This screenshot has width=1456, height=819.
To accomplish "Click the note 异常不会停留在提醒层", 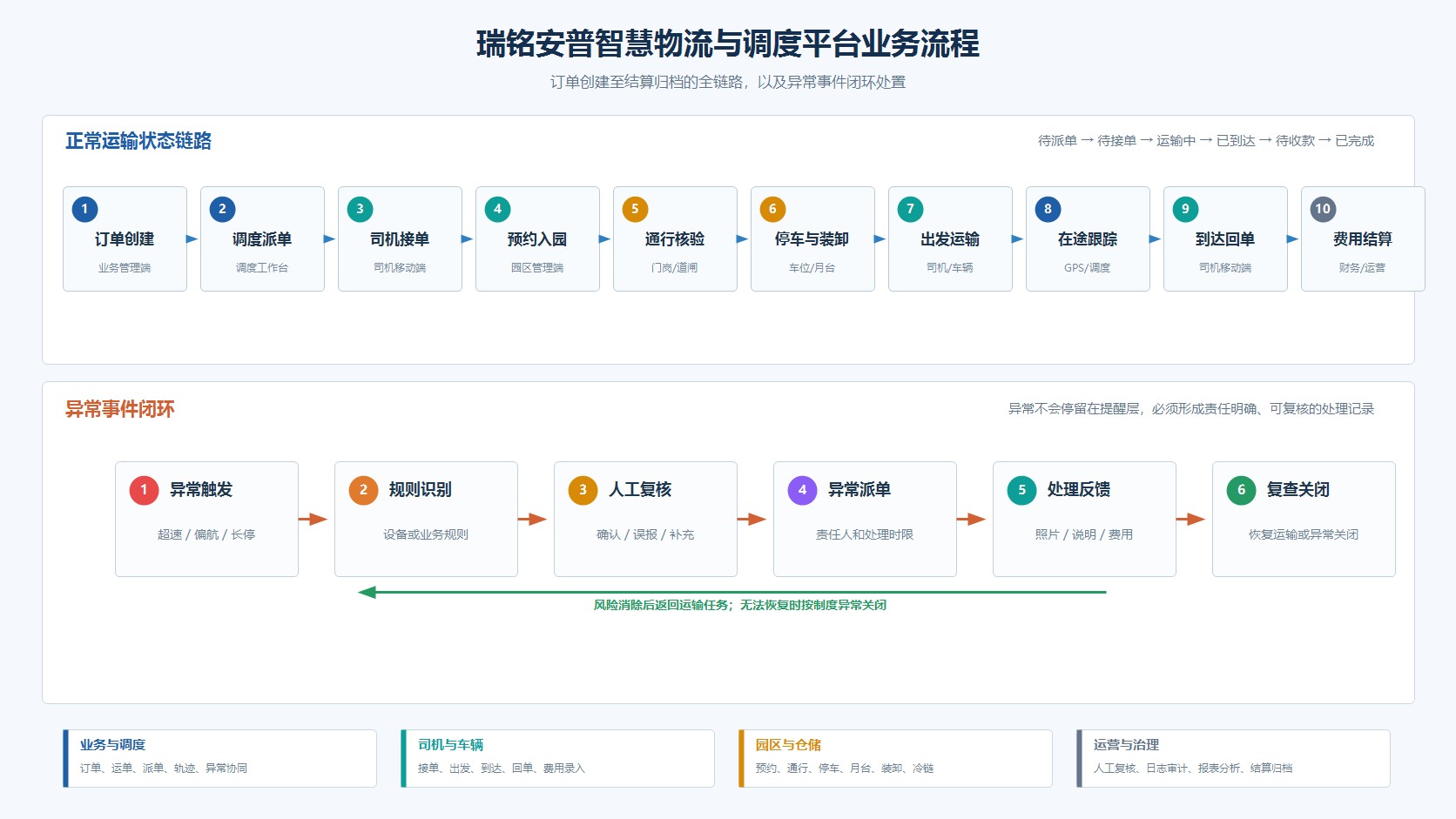I will pyautogui.click(x=1074, y=409).
